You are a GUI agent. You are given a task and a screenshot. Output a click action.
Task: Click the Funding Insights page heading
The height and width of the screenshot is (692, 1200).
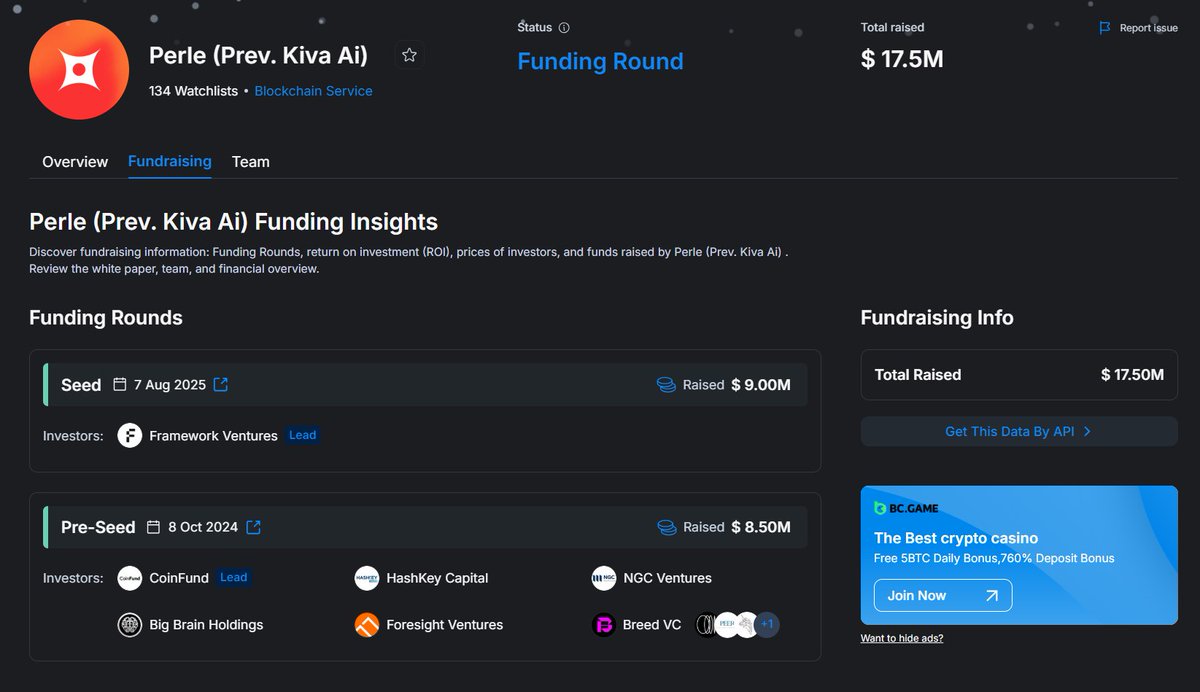tap(233, 221)
